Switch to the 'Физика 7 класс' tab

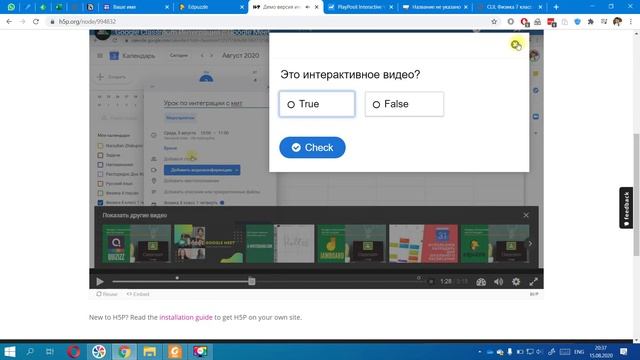click(509, 7)
